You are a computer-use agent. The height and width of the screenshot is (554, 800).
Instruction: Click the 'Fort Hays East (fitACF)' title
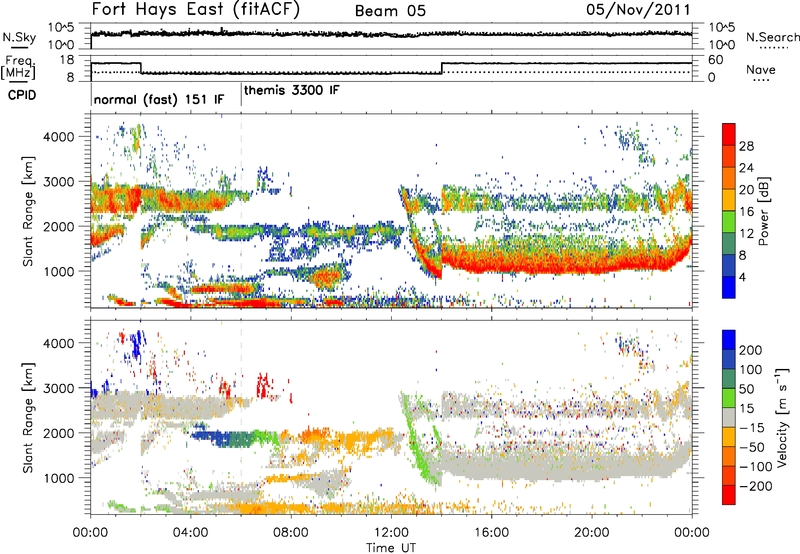click(196, 9)
